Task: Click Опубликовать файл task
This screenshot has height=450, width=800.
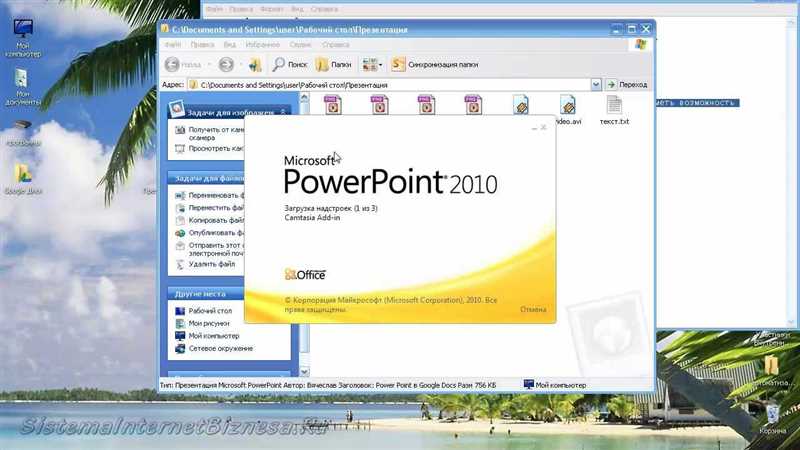Action: [x=210, y=233]
